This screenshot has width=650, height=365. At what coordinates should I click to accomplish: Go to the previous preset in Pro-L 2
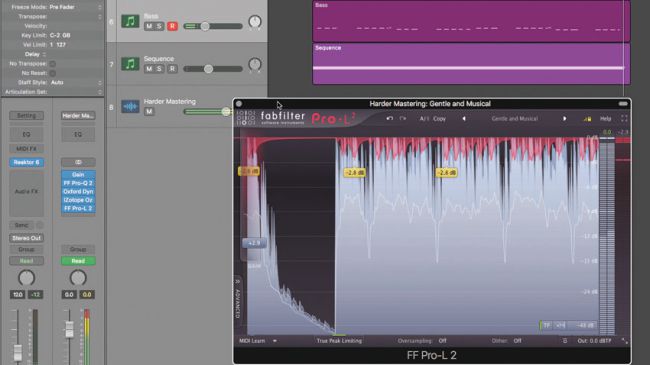point(464,119)
